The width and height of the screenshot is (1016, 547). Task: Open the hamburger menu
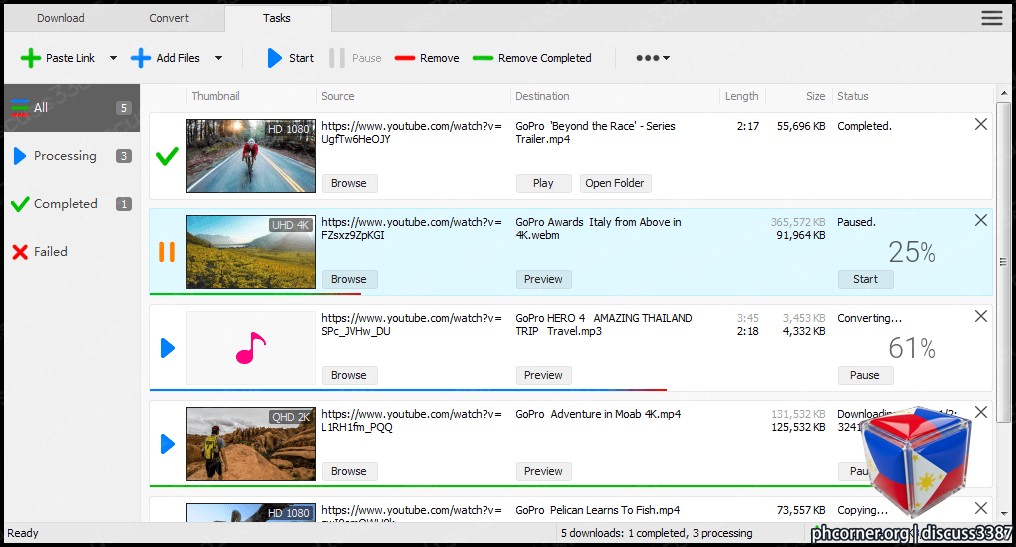click(x=991, y=18)
